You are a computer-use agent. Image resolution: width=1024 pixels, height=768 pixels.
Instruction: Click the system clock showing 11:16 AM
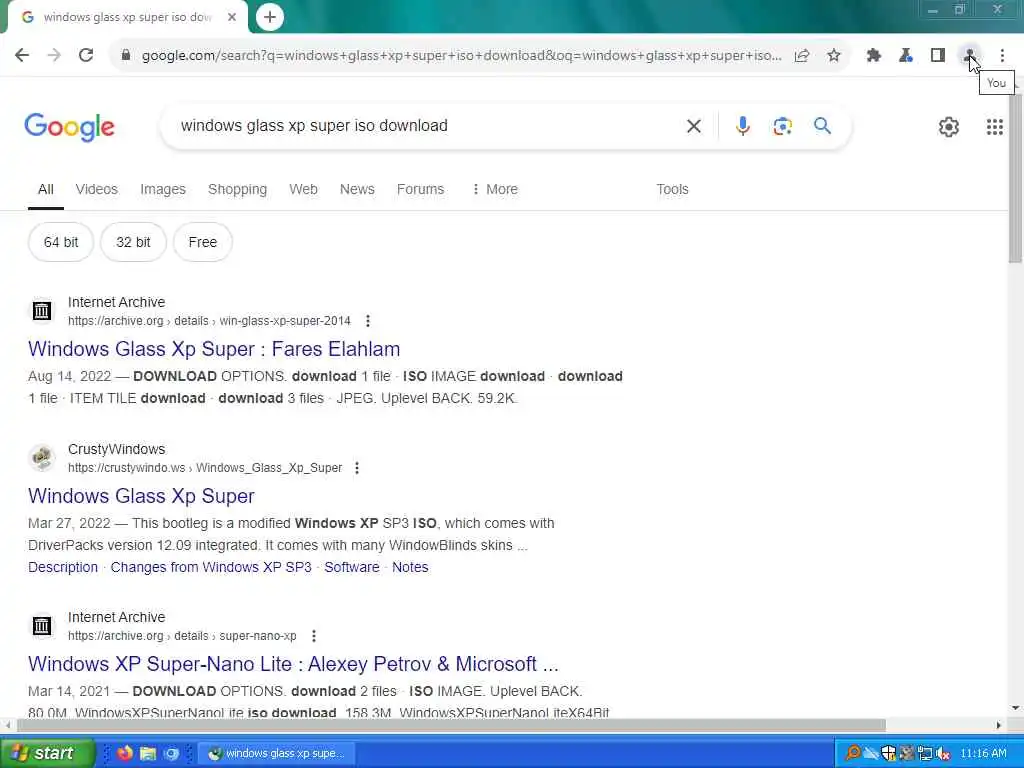984,754
